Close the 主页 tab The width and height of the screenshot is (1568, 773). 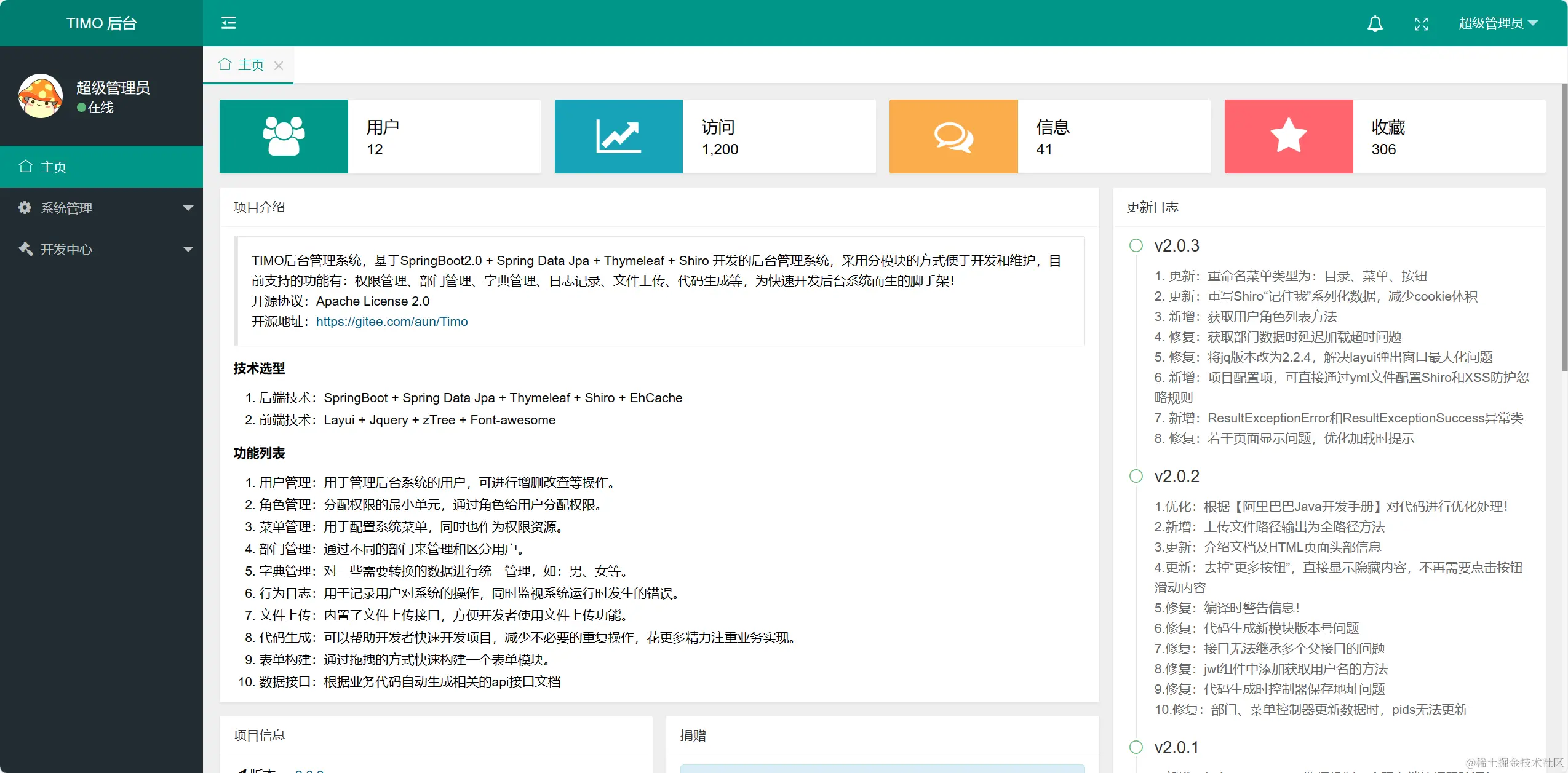(x=279, y=66)
